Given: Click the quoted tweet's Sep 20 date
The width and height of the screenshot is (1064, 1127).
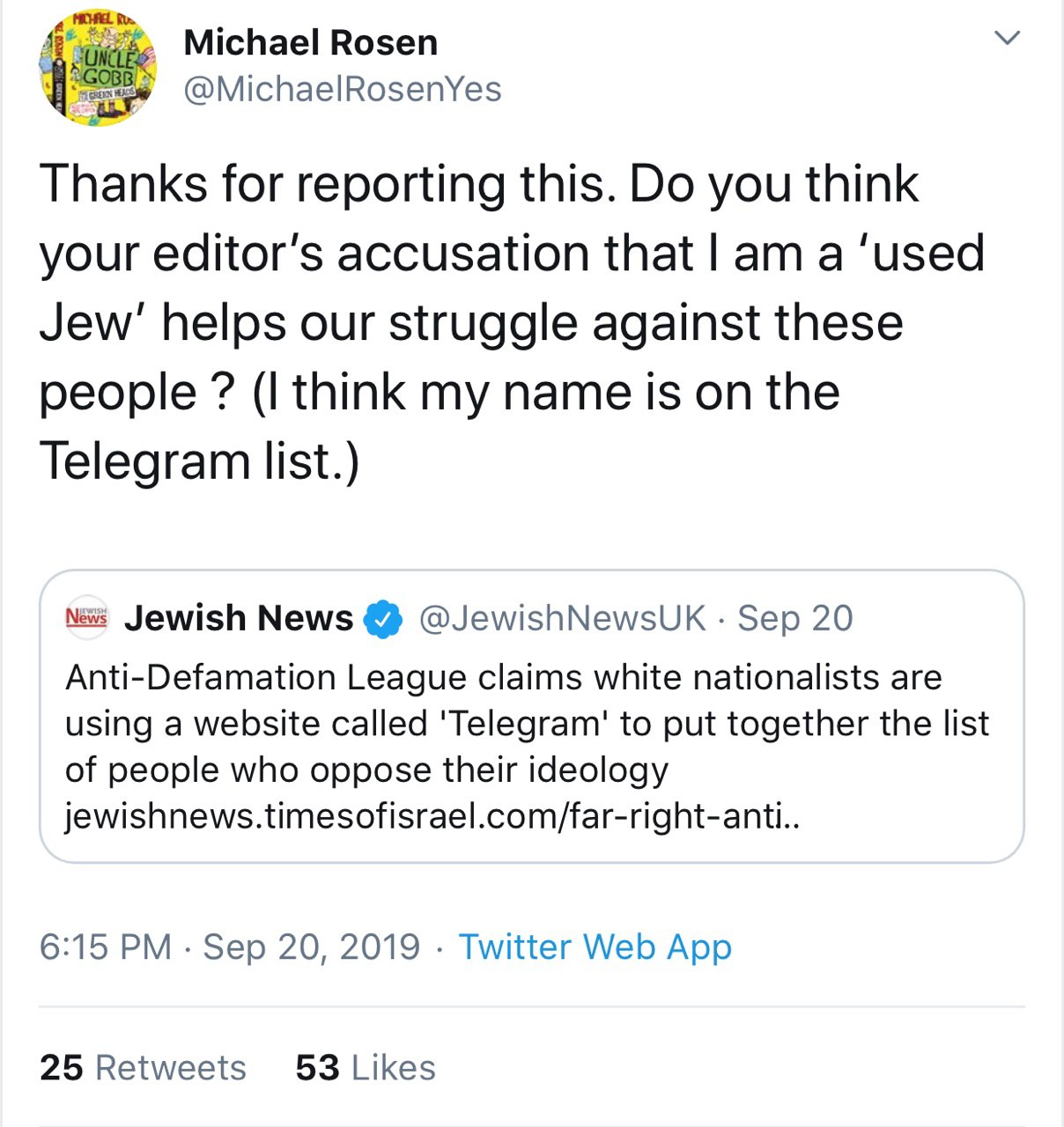Looking at the screenshot, I should click(794, 618).
